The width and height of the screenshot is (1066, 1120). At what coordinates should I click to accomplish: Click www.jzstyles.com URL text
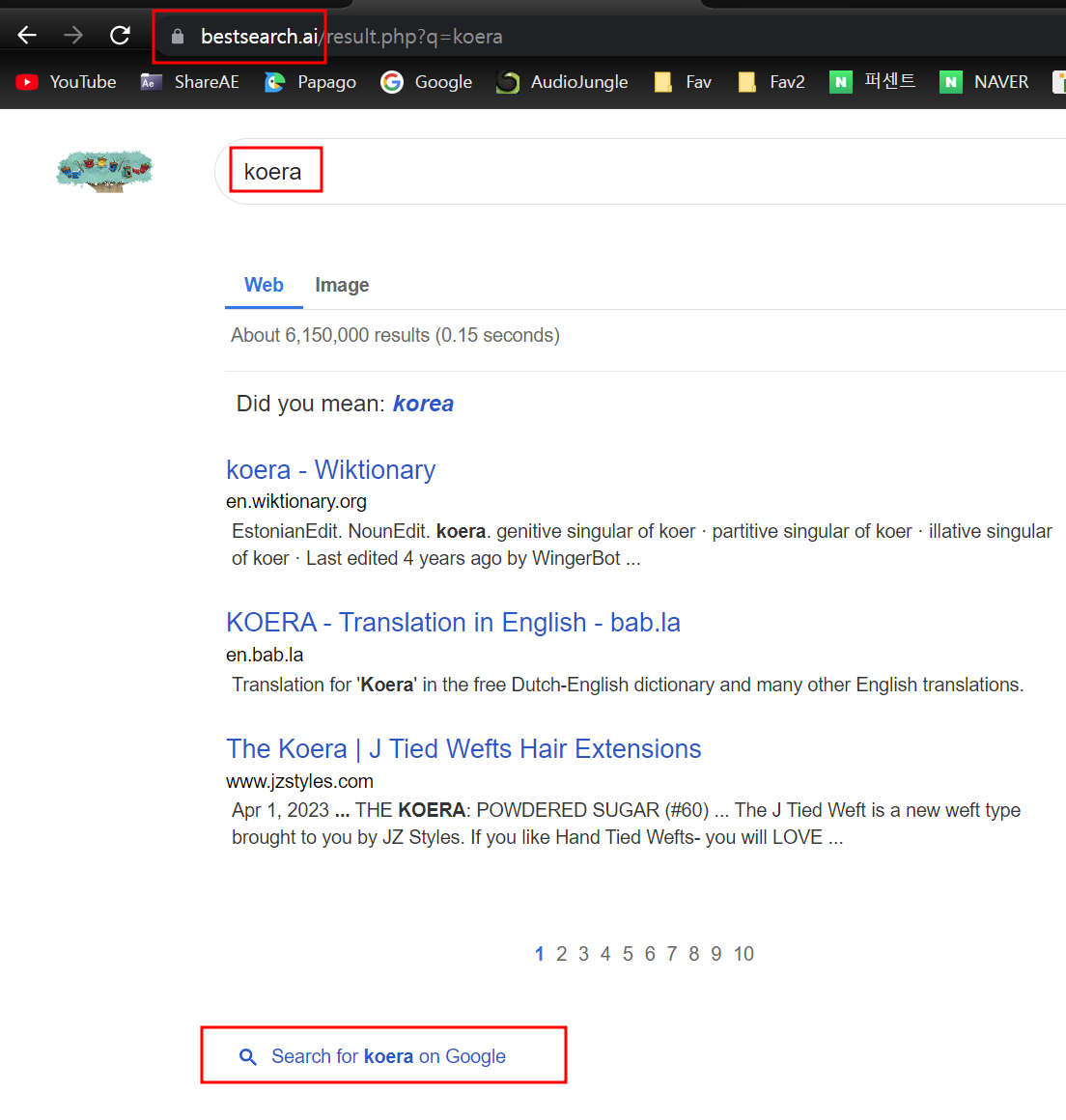(x=300, y=781)
